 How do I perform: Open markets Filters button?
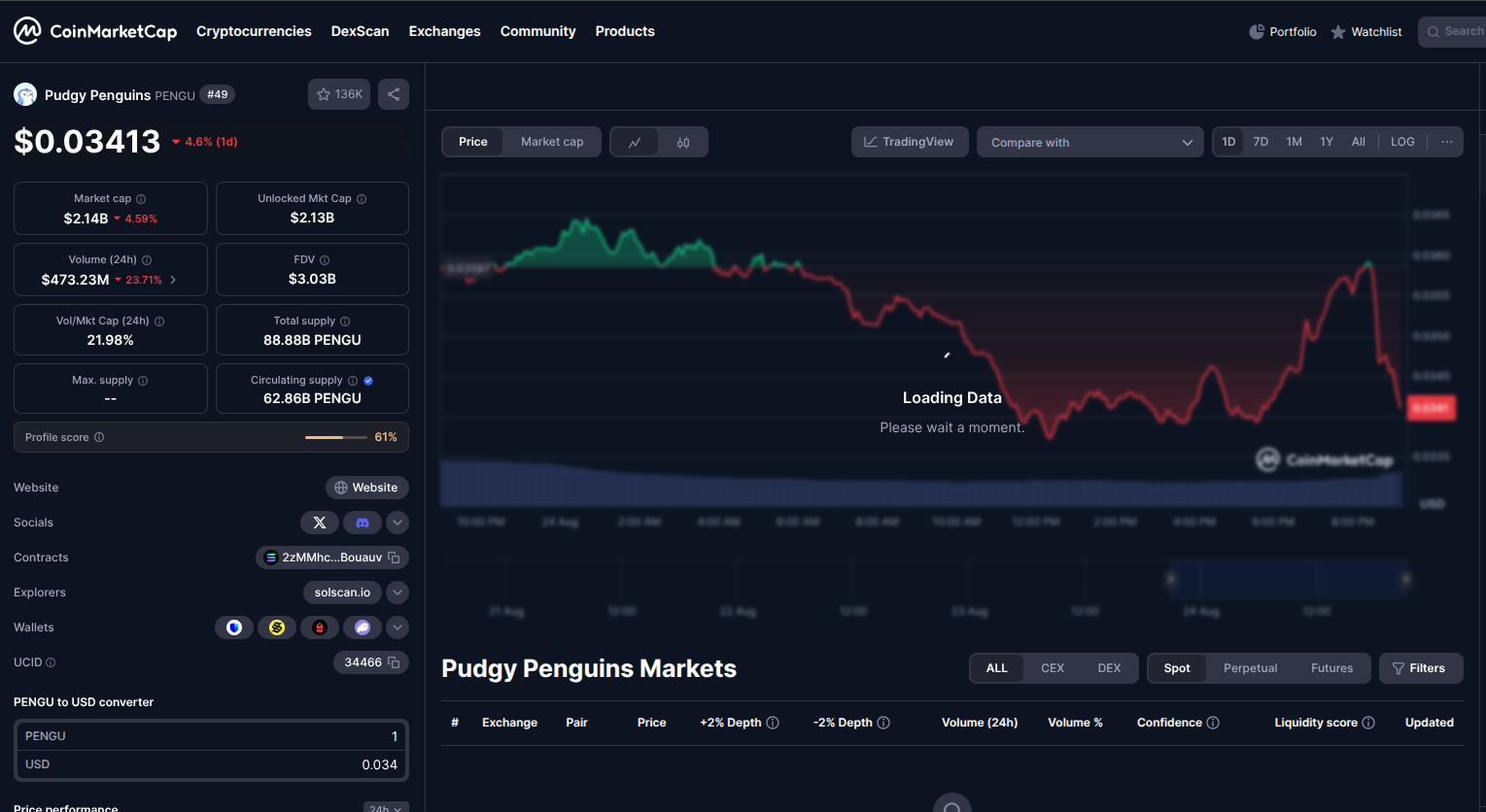click(x=1421, y=668)
